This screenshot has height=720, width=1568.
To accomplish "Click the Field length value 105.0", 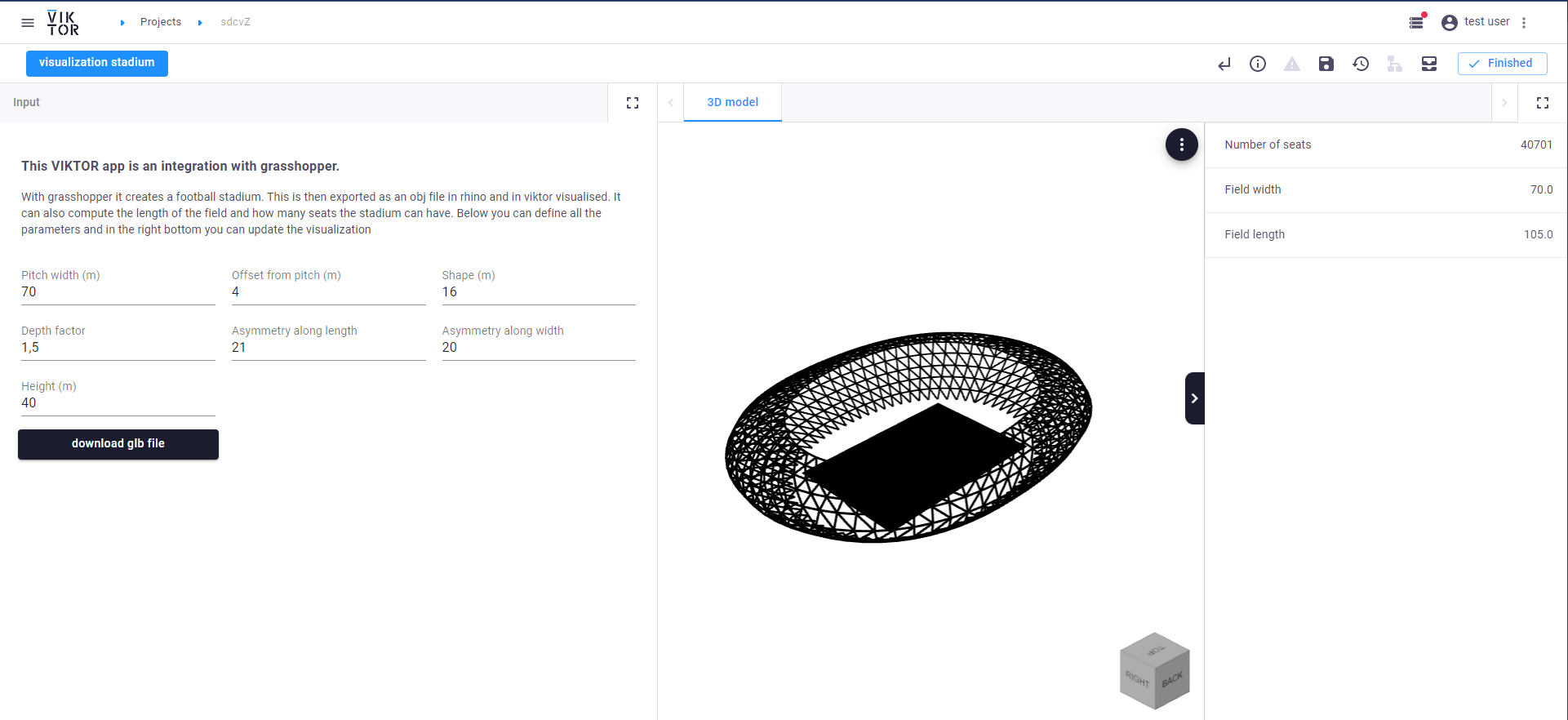I will pos(1538,234).
